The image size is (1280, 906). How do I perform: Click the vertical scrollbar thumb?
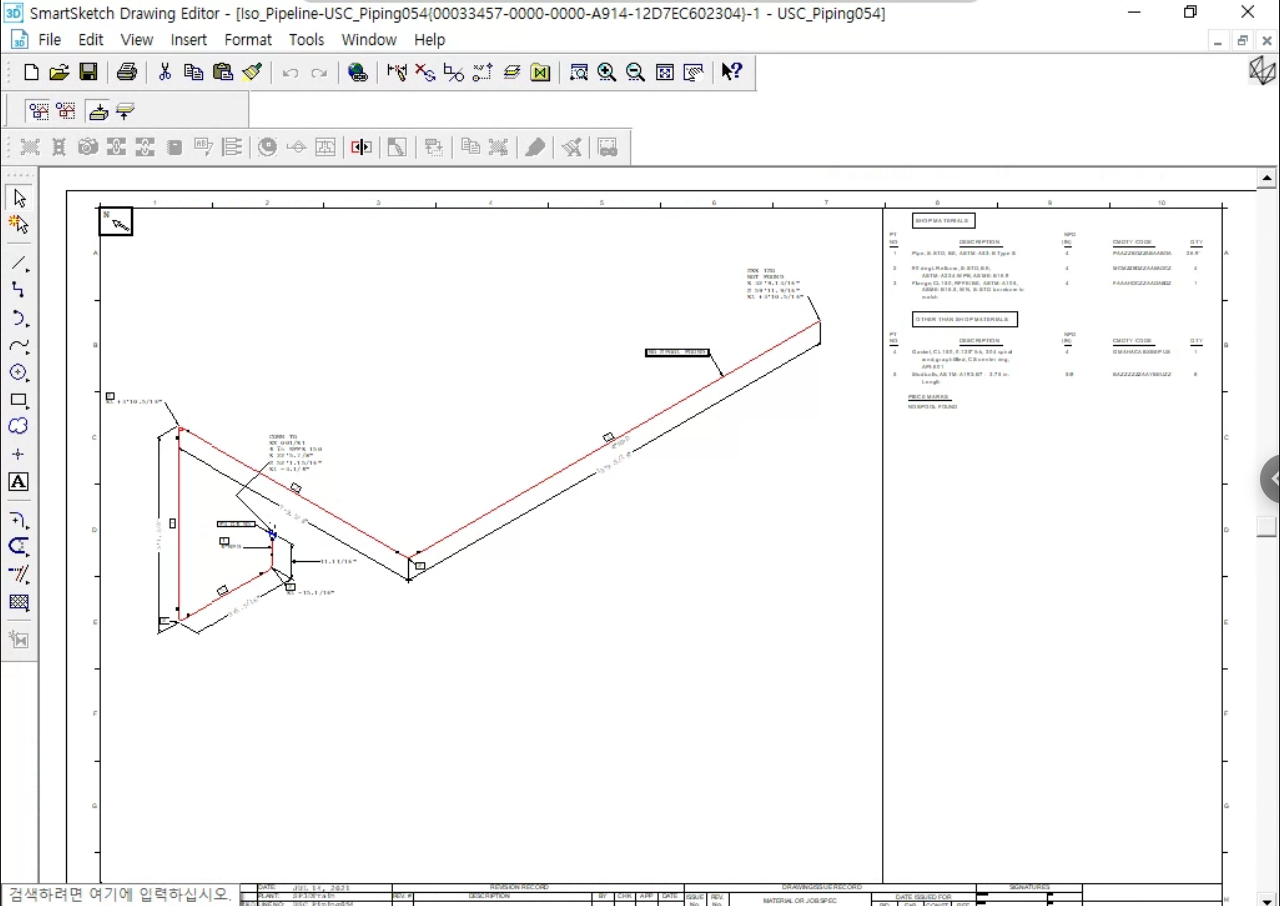1267,527
